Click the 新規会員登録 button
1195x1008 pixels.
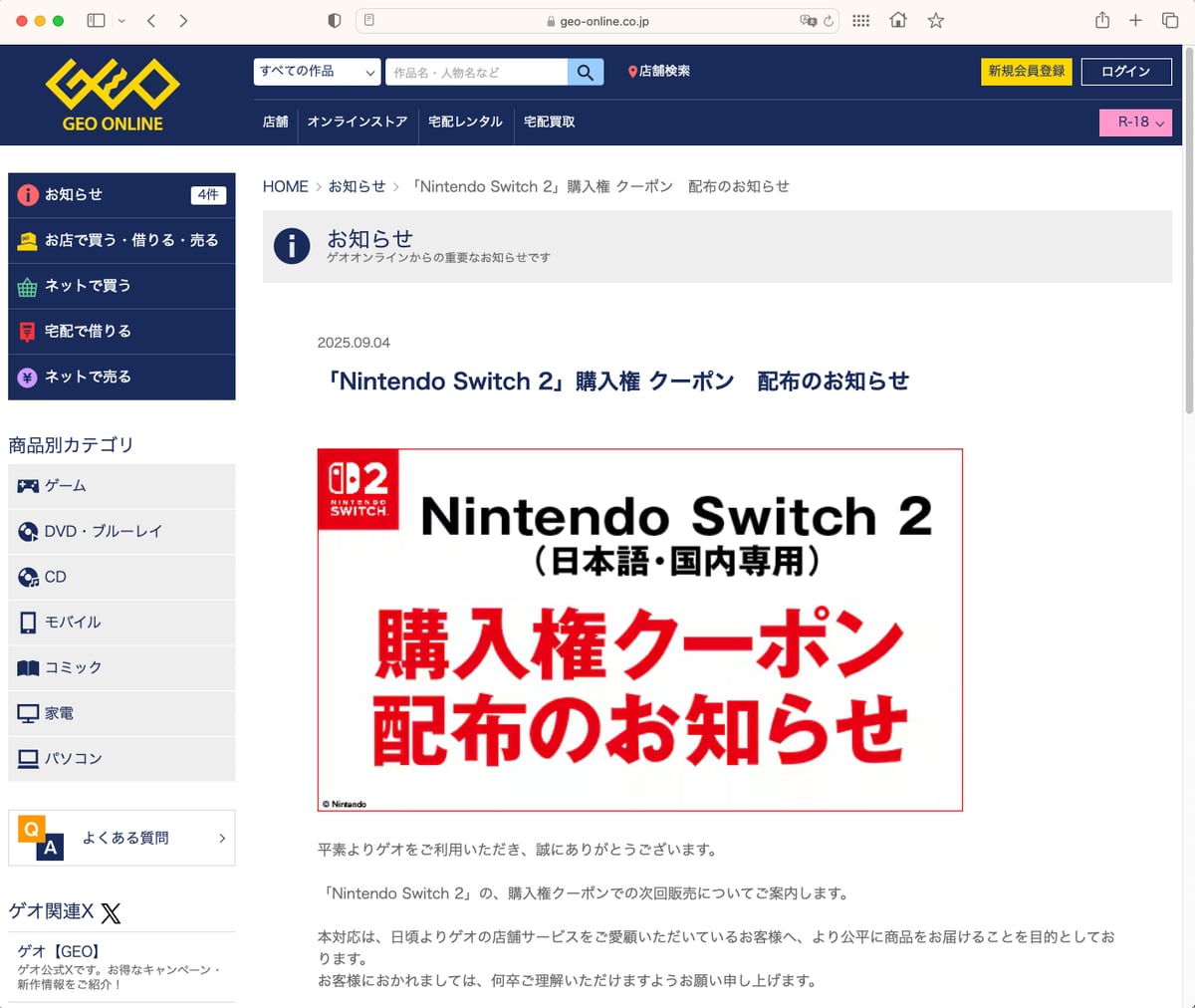click(x=1026, y=72)
